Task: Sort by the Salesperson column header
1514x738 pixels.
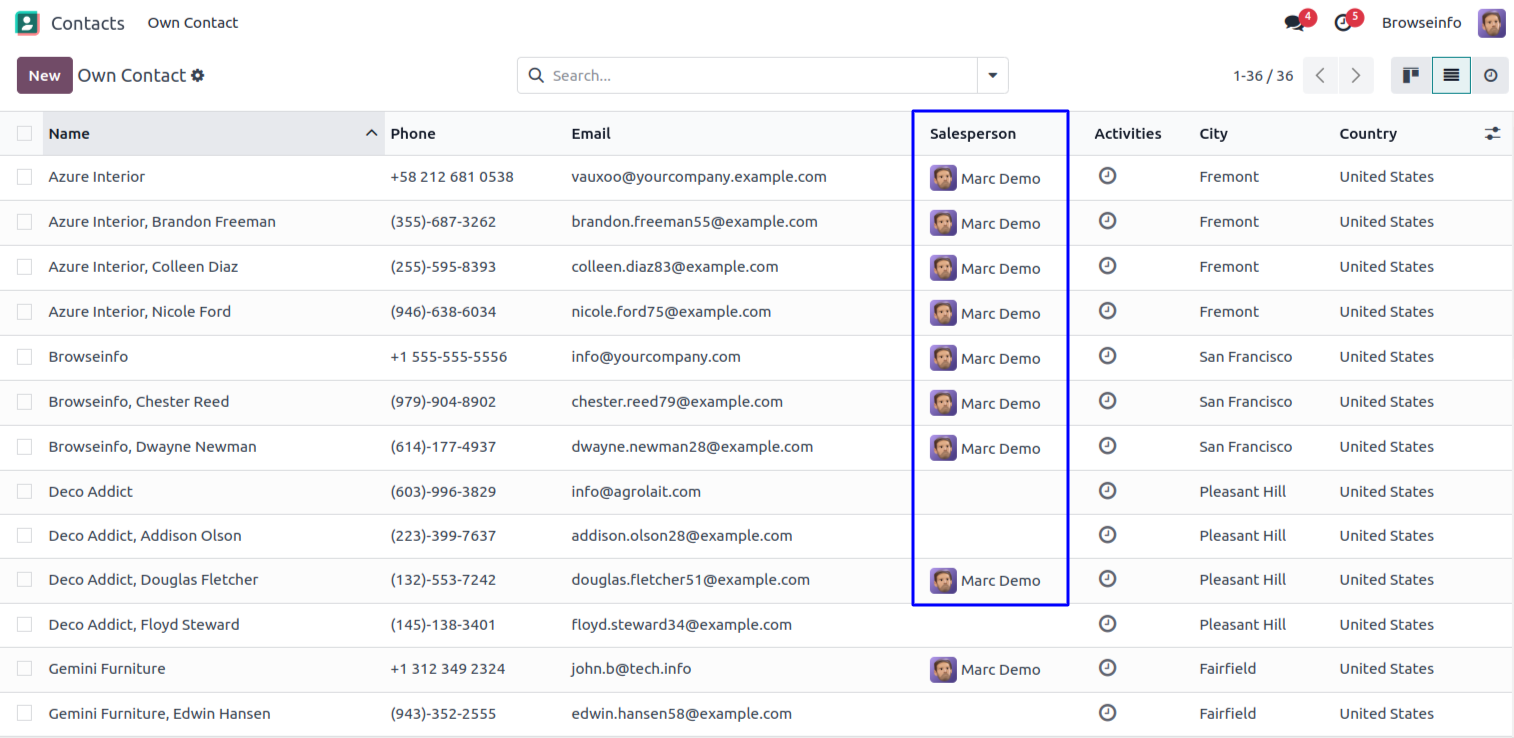Action: [972, 134]
